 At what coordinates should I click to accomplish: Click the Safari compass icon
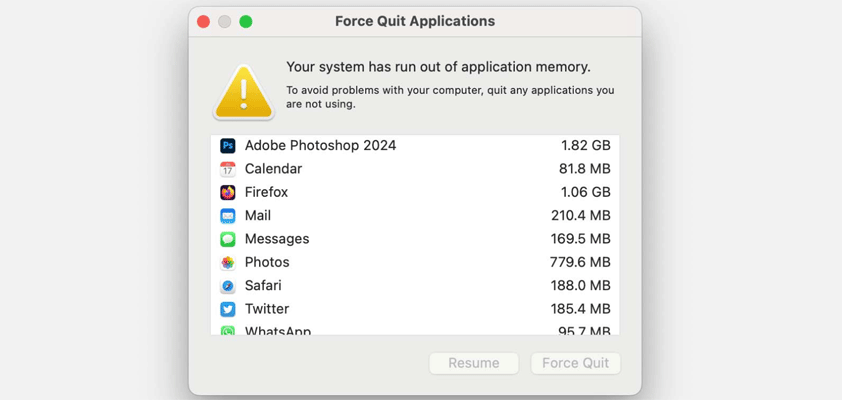coord(228,286)
